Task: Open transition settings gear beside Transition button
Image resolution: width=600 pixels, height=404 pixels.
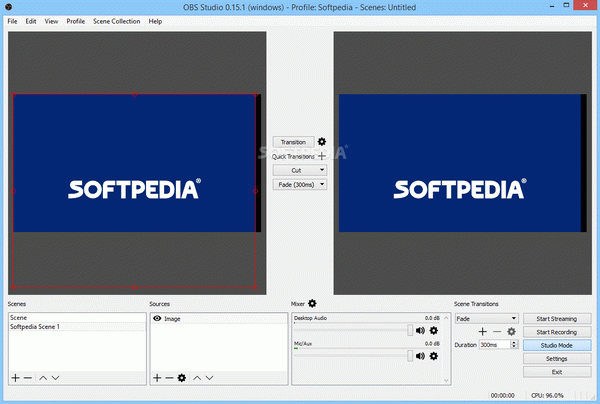Action: tap(322, 142)
